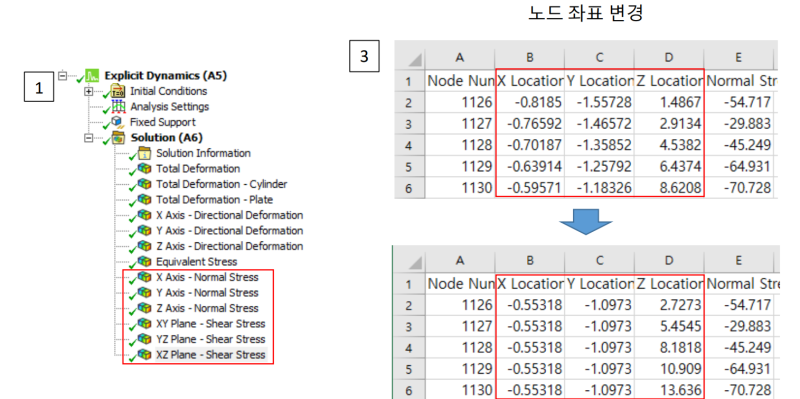Click the Total Deformation - Cylinder result icon
Screen dimensions: 800x399
coord(144,184)
